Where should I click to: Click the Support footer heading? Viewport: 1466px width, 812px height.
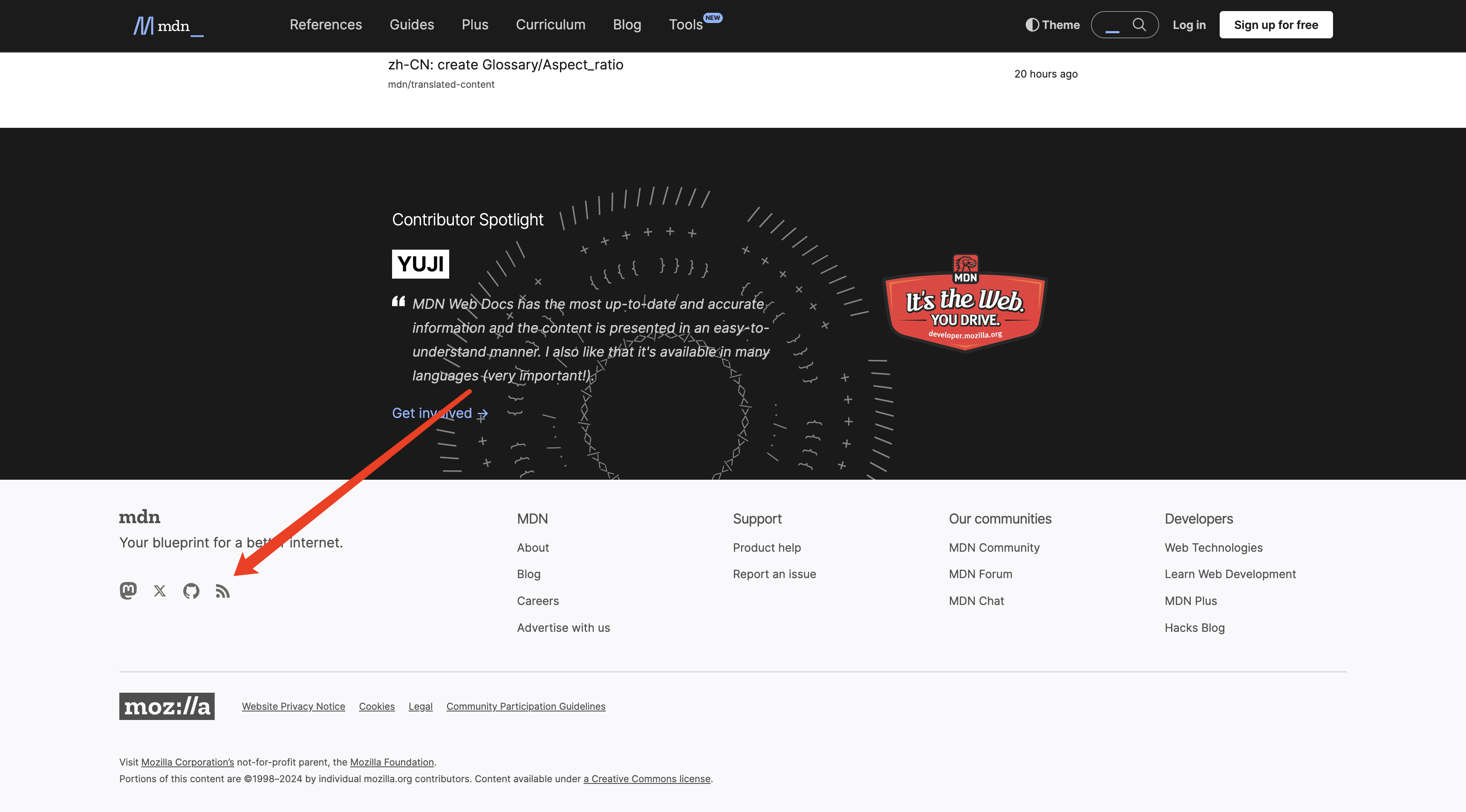click(757, 519)
